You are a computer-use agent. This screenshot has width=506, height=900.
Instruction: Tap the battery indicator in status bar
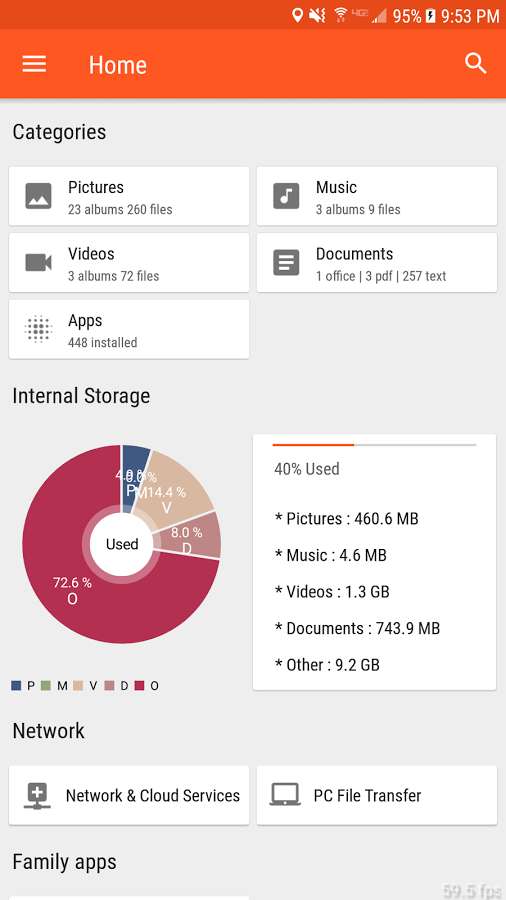[431, 15]
